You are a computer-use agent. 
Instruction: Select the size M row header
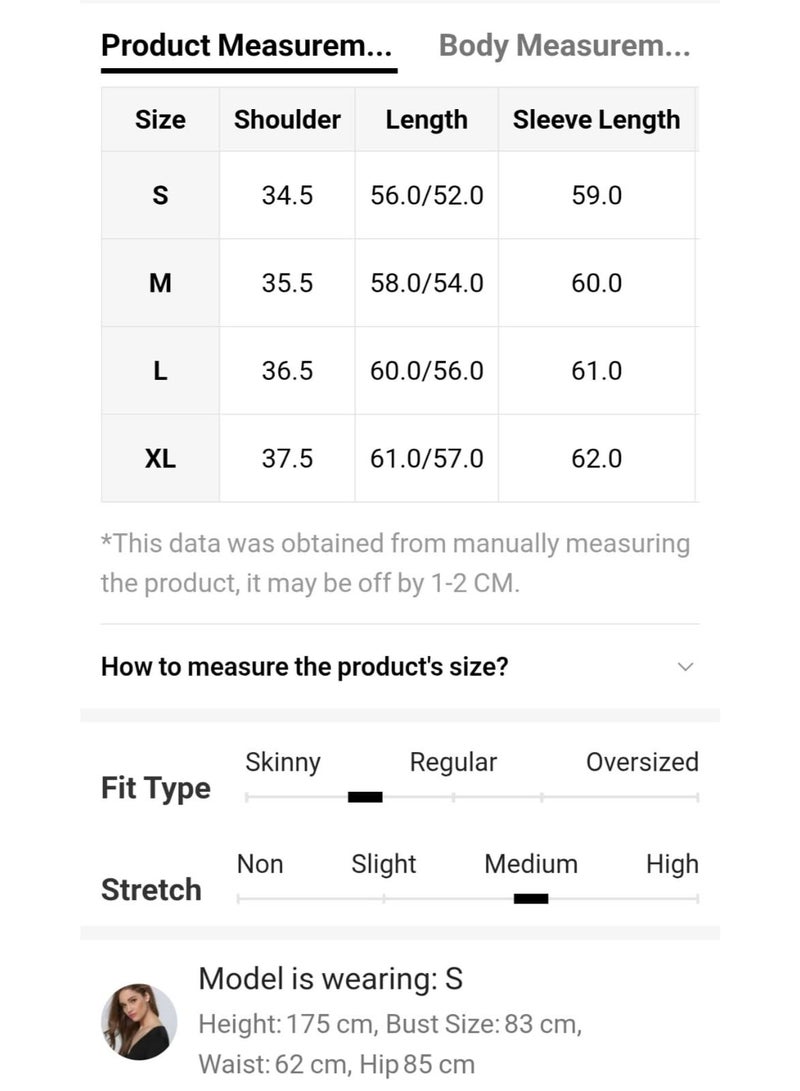tap(160, 283)
